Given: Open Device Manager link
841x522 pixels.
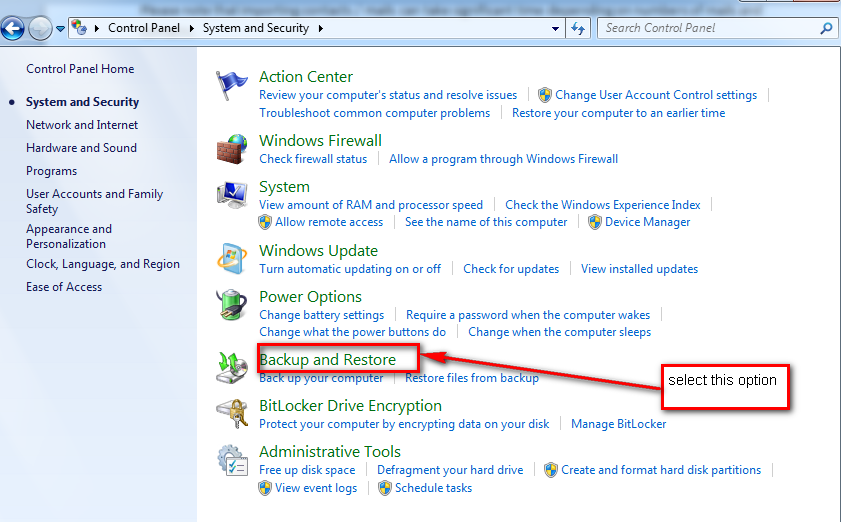Looking at the screenshot, I should pyautogui.click(x=647, y=222).
